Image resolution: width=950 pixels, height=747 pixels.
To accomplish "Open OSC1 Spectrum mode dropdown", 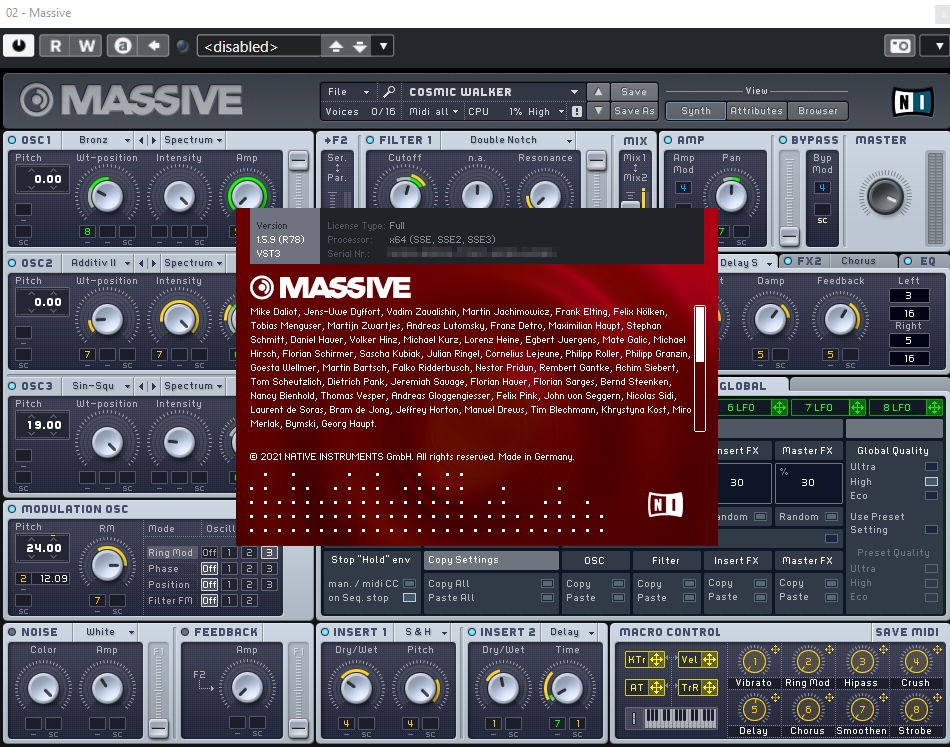I will (x=193, y=140).
